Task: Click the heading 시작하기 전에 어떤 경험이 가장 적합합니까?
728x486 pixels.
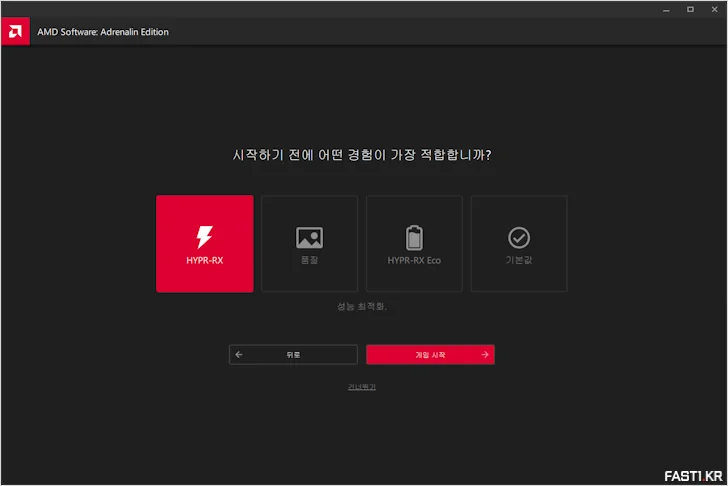Action: [362, 155]
